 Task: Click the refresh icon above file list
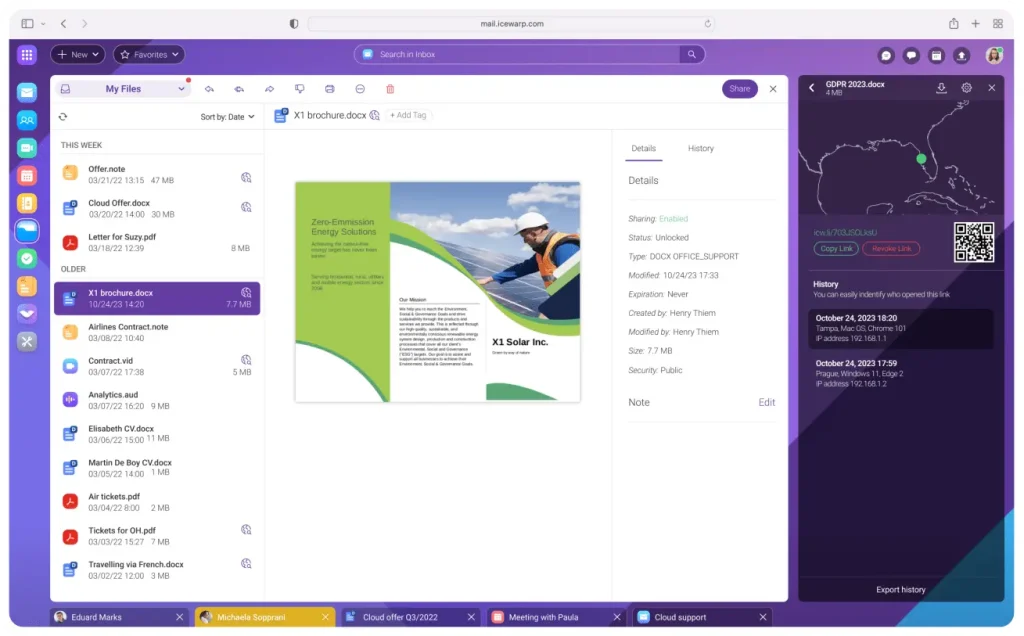pos(63,117)
